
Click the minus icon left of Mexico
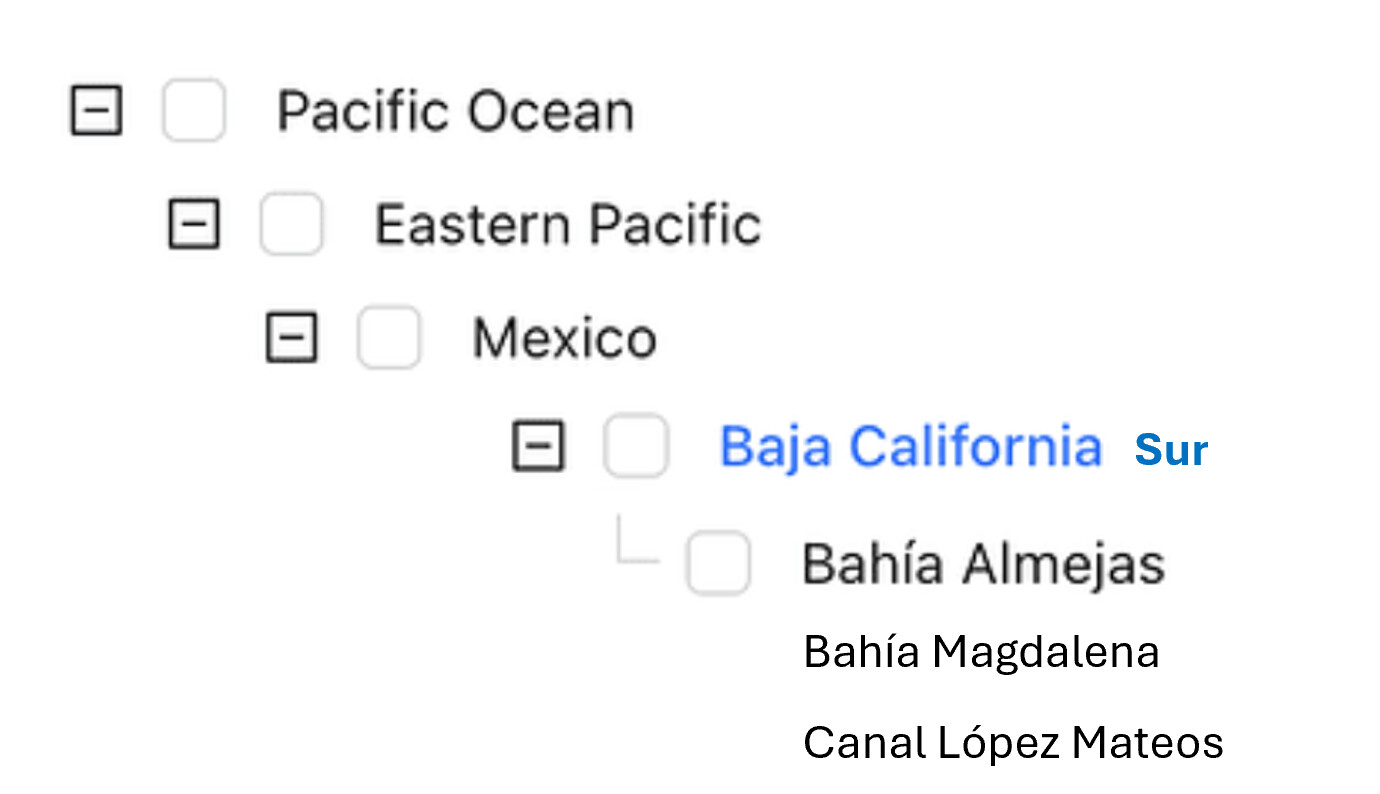(x=290, y=337)
